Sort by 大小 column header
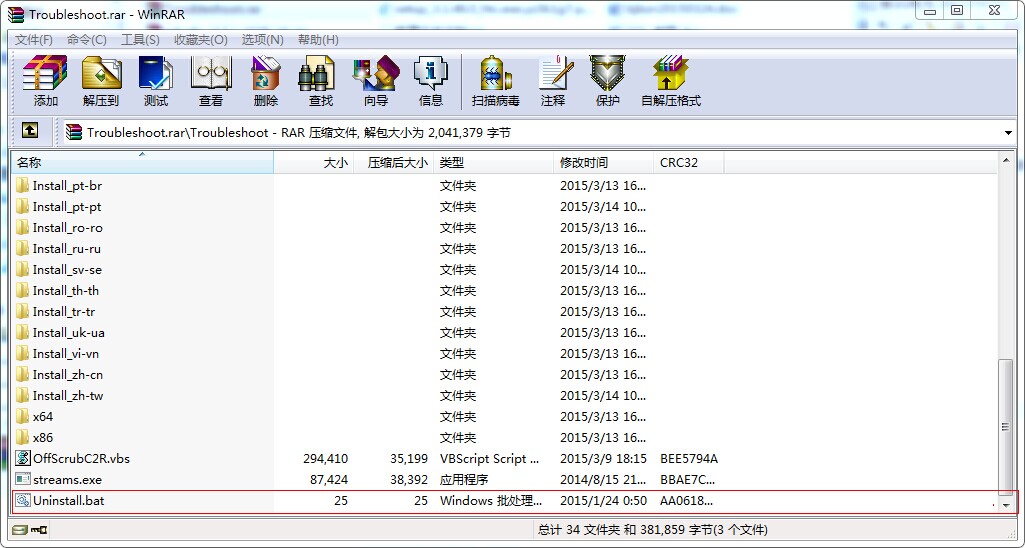Image resolution: width=1025 pixels, height=548 pixels. [314, 162]
